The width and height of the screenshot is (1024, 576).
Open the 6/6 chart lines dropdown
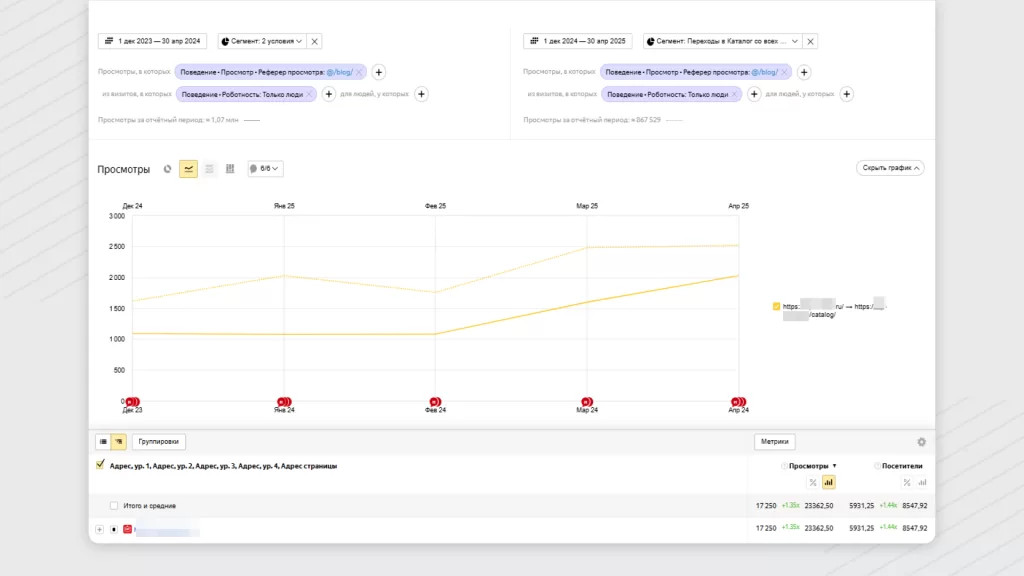click(x=265, y=169)
